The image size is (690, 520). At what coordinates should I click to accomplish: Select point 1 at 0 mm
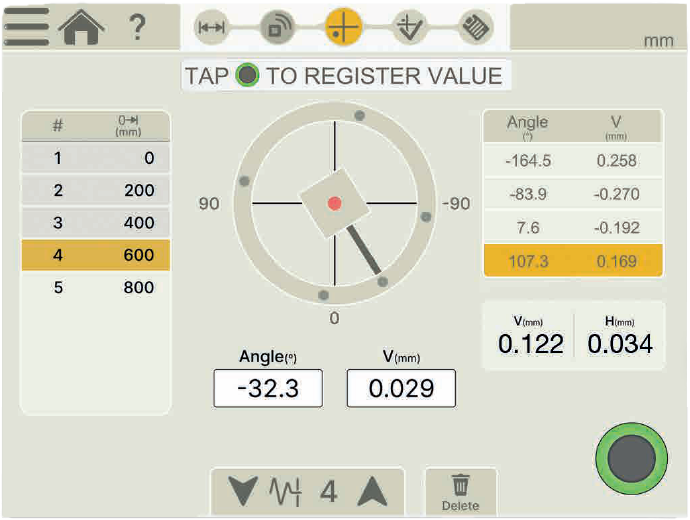[x=96, y=158]
